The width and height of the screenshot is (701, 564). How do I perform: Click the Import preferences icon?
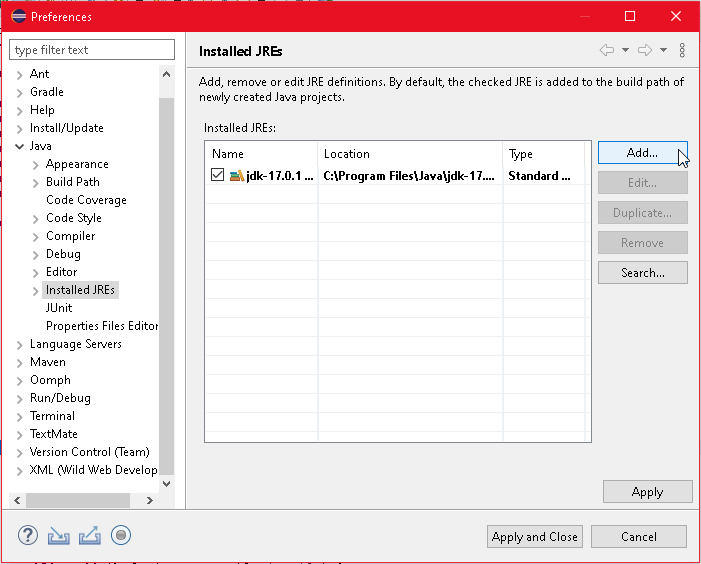(x=59, y=535)
